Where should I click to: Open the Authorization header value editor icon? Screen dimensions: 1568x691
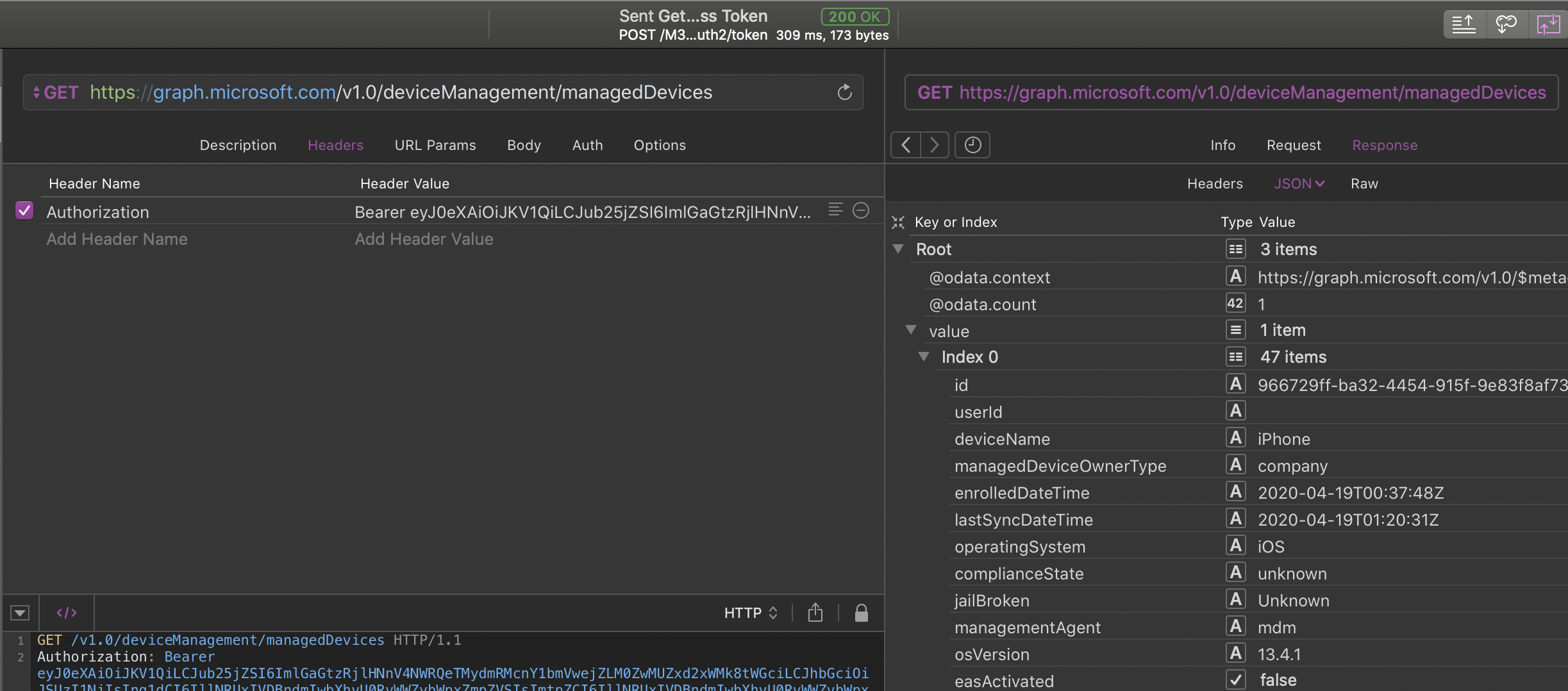[x=835, y=210]
